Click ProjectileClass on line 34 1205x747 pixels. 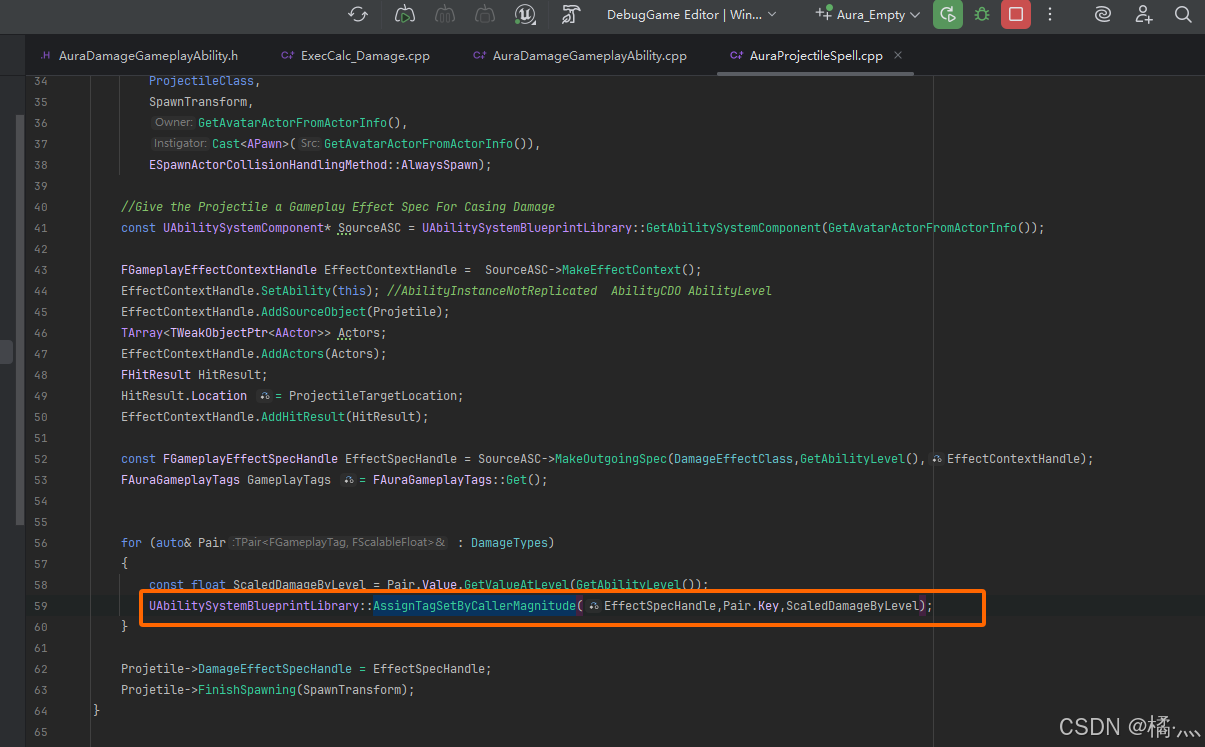201,81
